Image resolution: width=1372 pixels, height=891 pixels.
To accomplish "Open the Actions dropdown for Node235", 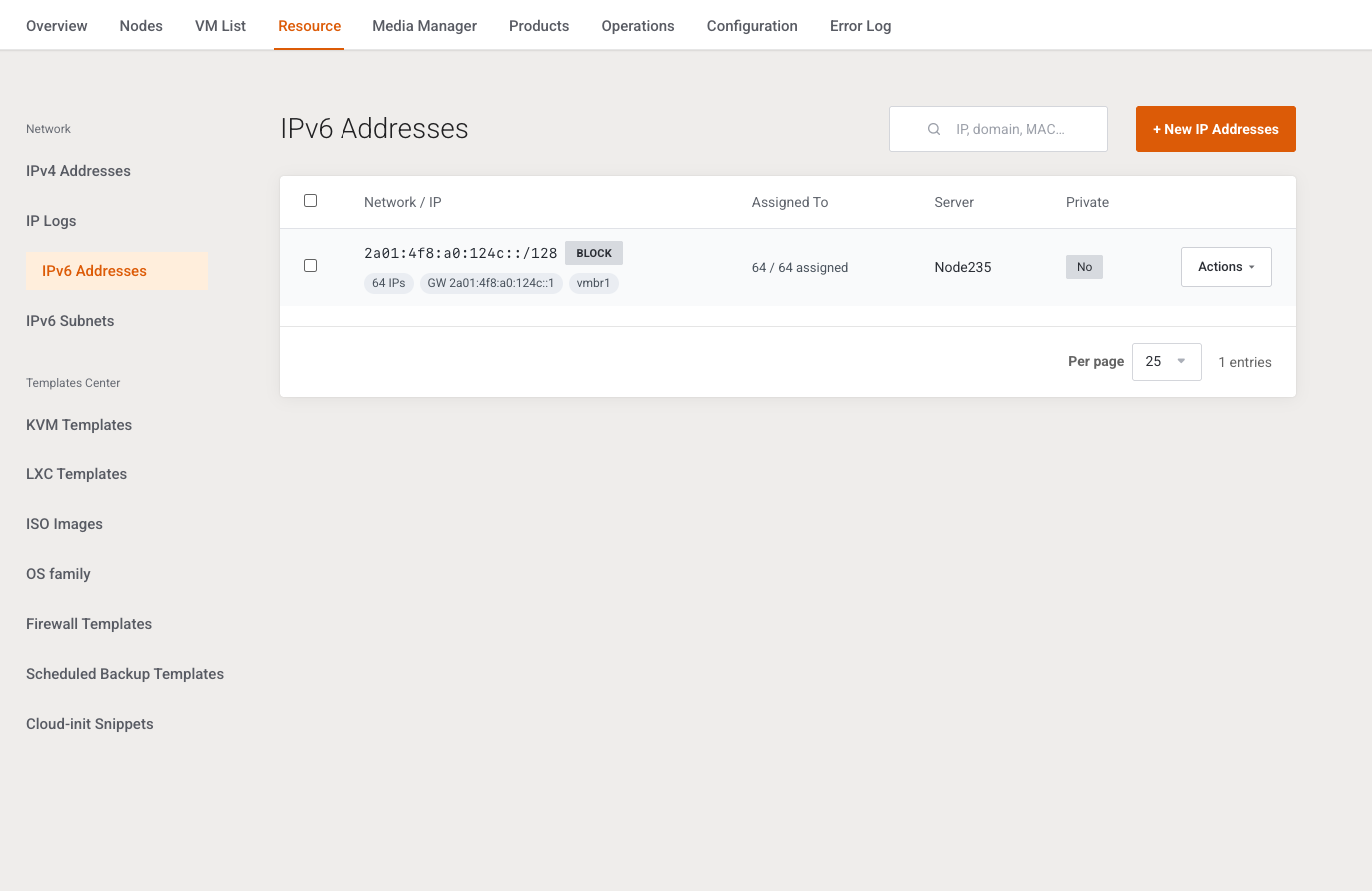I will pyautogui.click(x=1226, y=267).
